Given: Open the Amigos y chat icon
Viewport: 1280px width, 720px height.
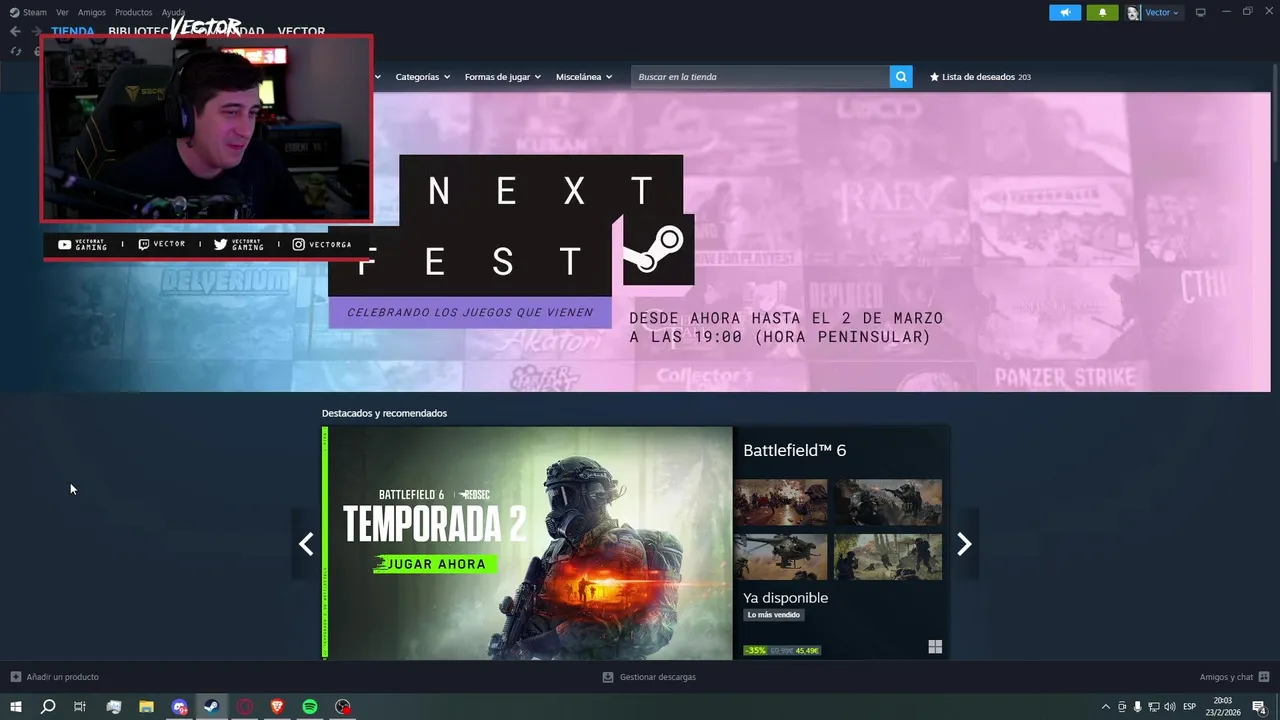Looking at the screenshot, I should [x=1264, y=677].
